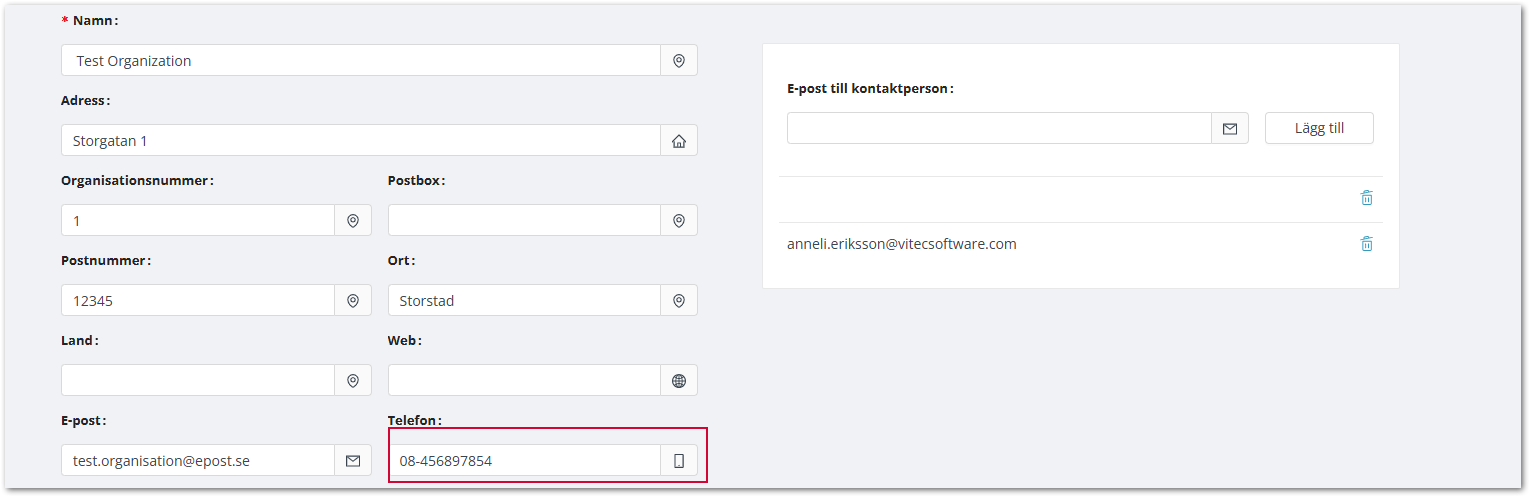Screen dimensions: 1530x497
Task: Click the Lägg till button
Action: [x=1319, y=128]
